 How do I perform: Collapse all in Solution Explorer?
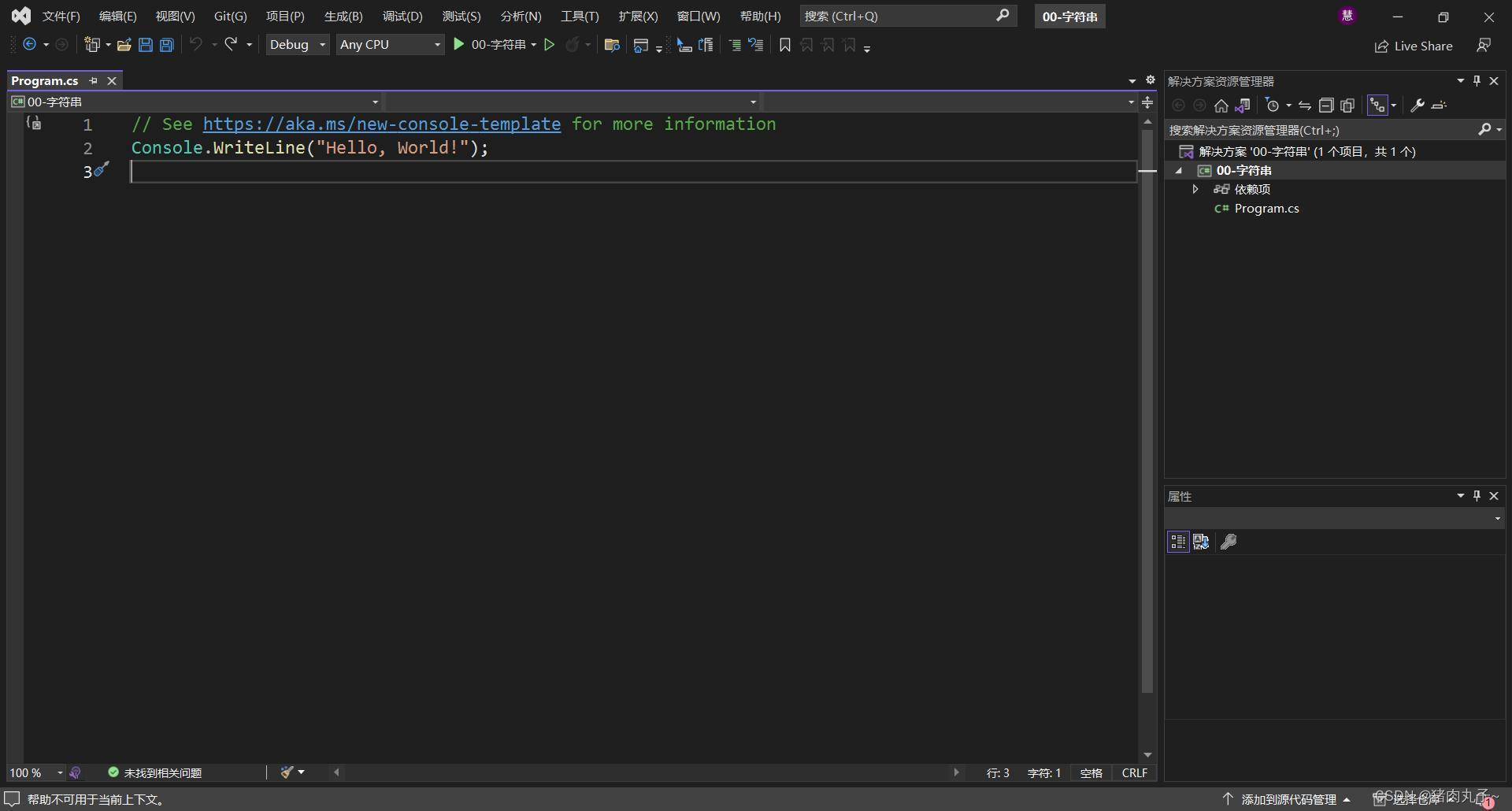click(1326, 106)
